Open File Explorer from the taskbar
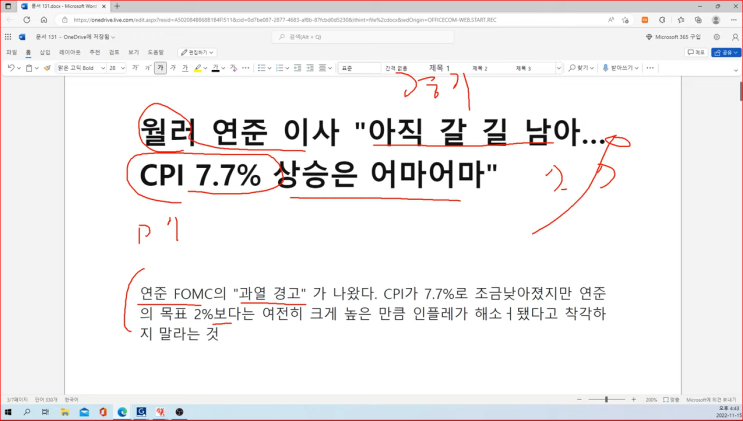The height and width of the screenshot is (421, 743). tap(65, 412)
